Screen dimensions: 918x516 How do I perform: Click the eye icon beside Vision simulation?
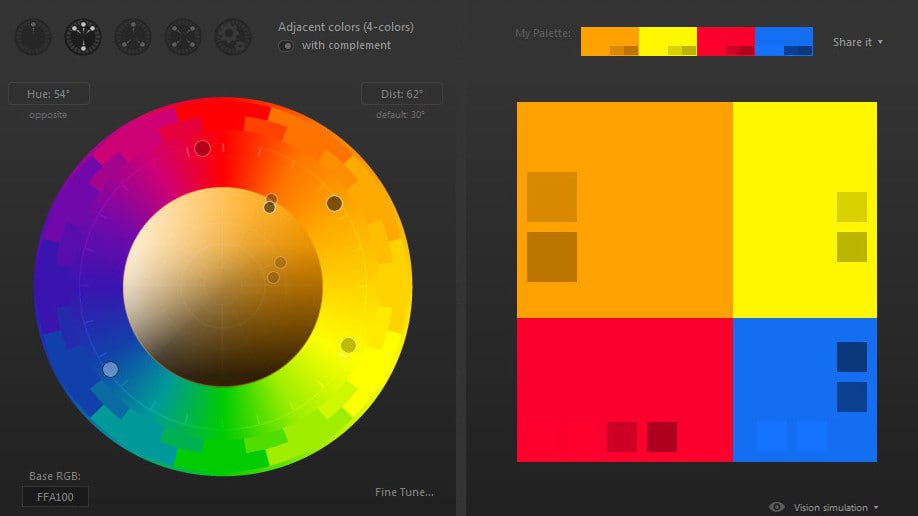pyautogui.click(x=777, y=507)
